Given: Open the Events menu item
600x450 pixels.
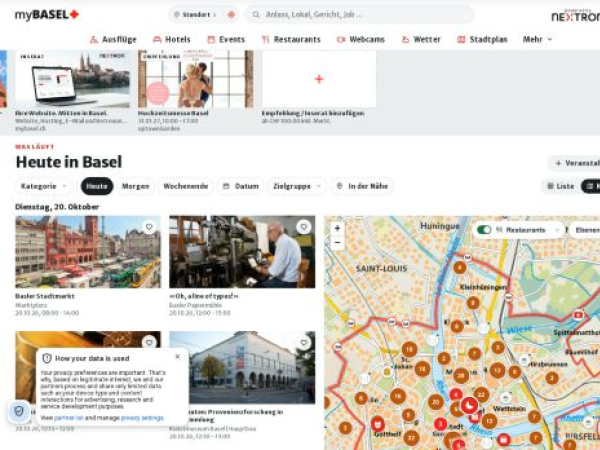Looking at the screenshot, I should pos(226,39).
